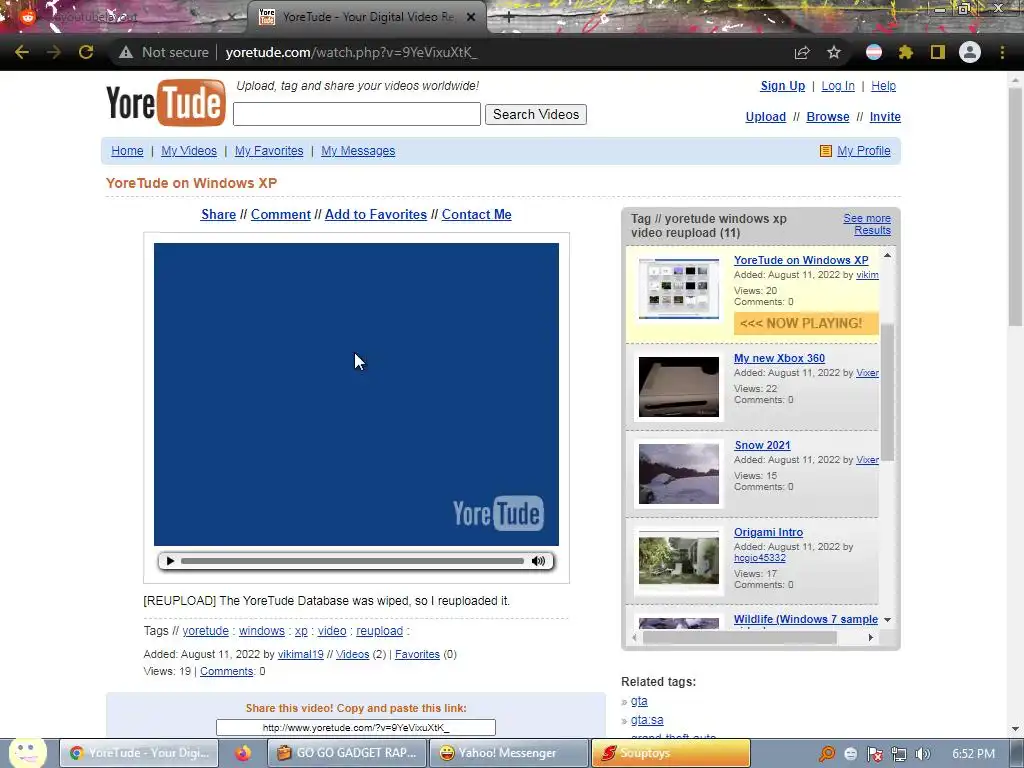Reload the page with the refresh icon
The image size is (1024, 768).
click(x=86, y=52)
